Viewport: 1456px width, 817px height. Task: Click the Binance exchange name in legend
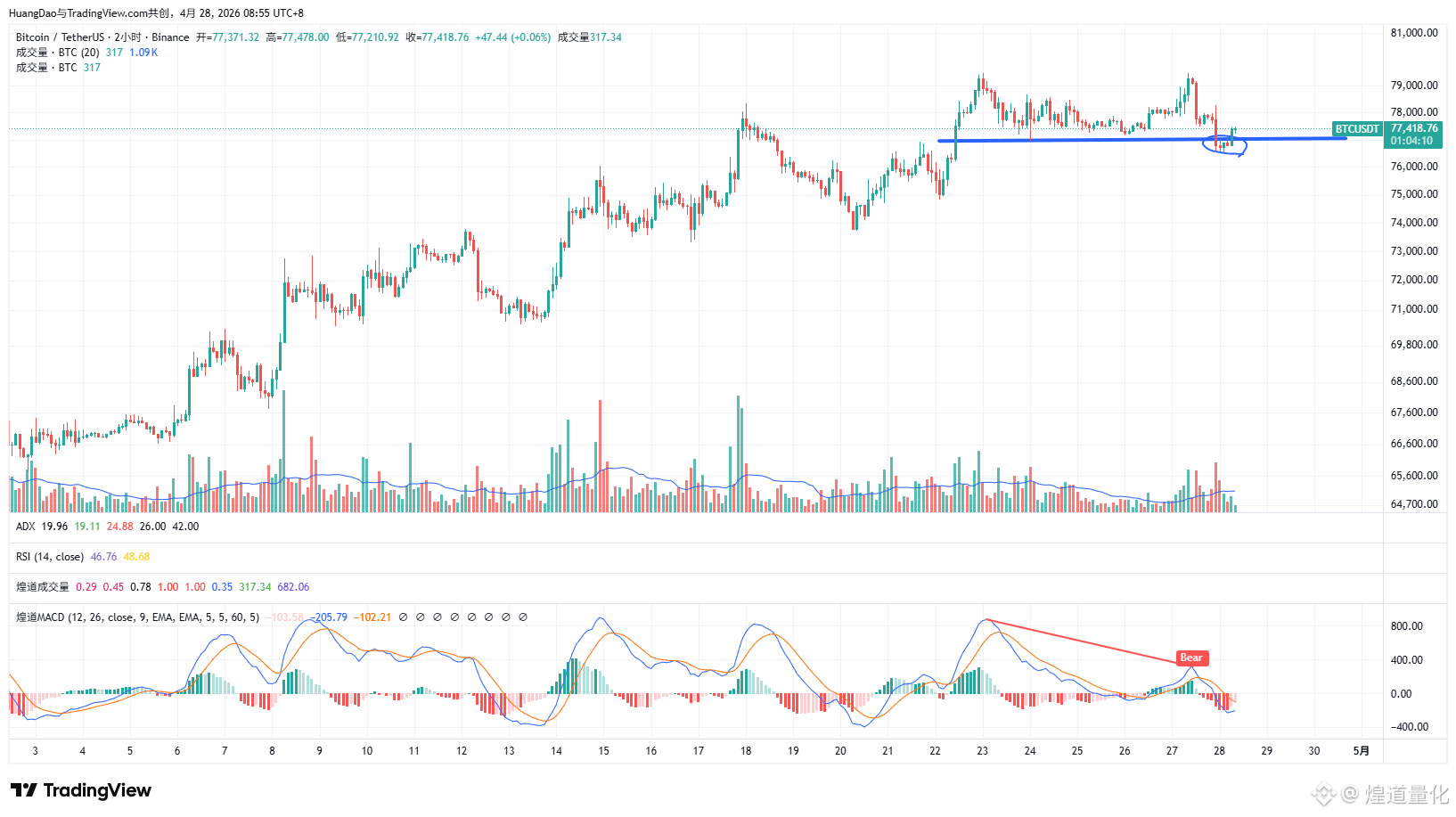170,37
